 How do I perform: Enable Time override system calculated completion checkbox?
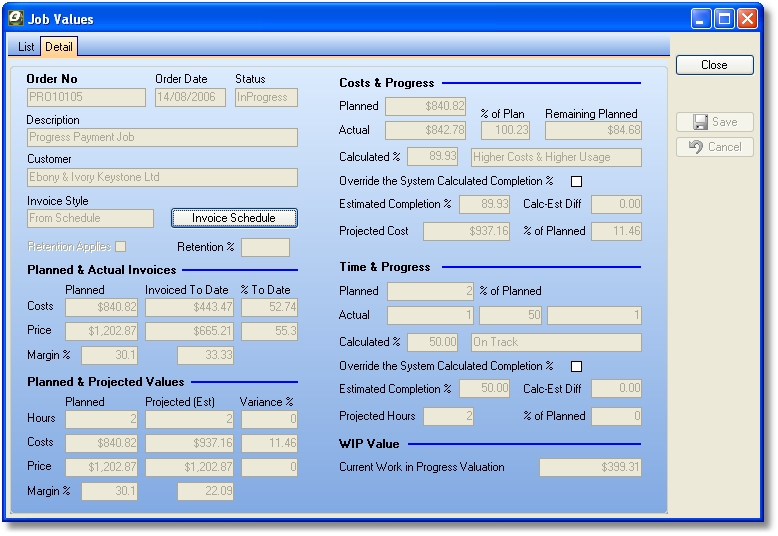(575, 366)
